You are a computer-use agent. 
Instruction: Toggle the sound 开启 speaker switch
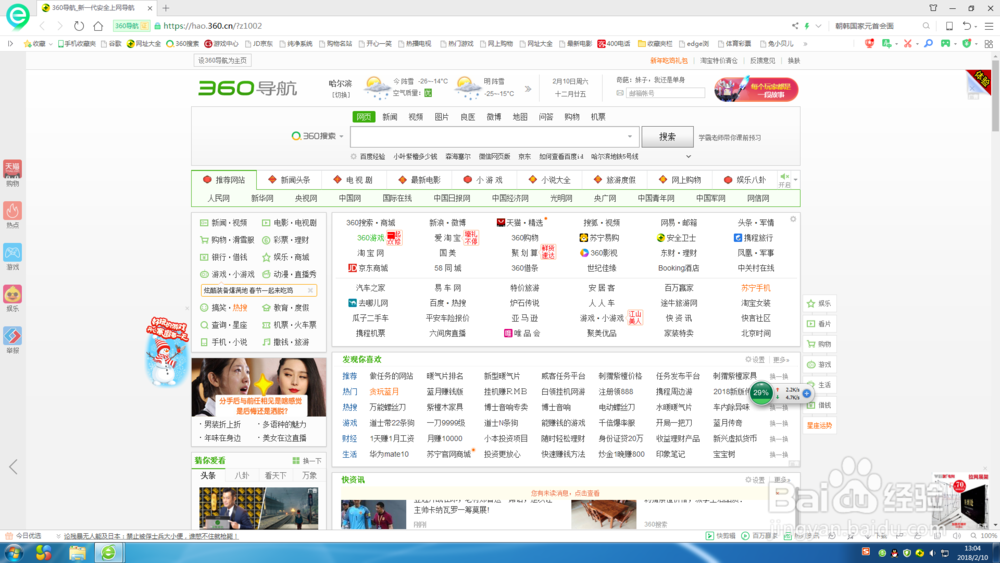click(784, 180)
